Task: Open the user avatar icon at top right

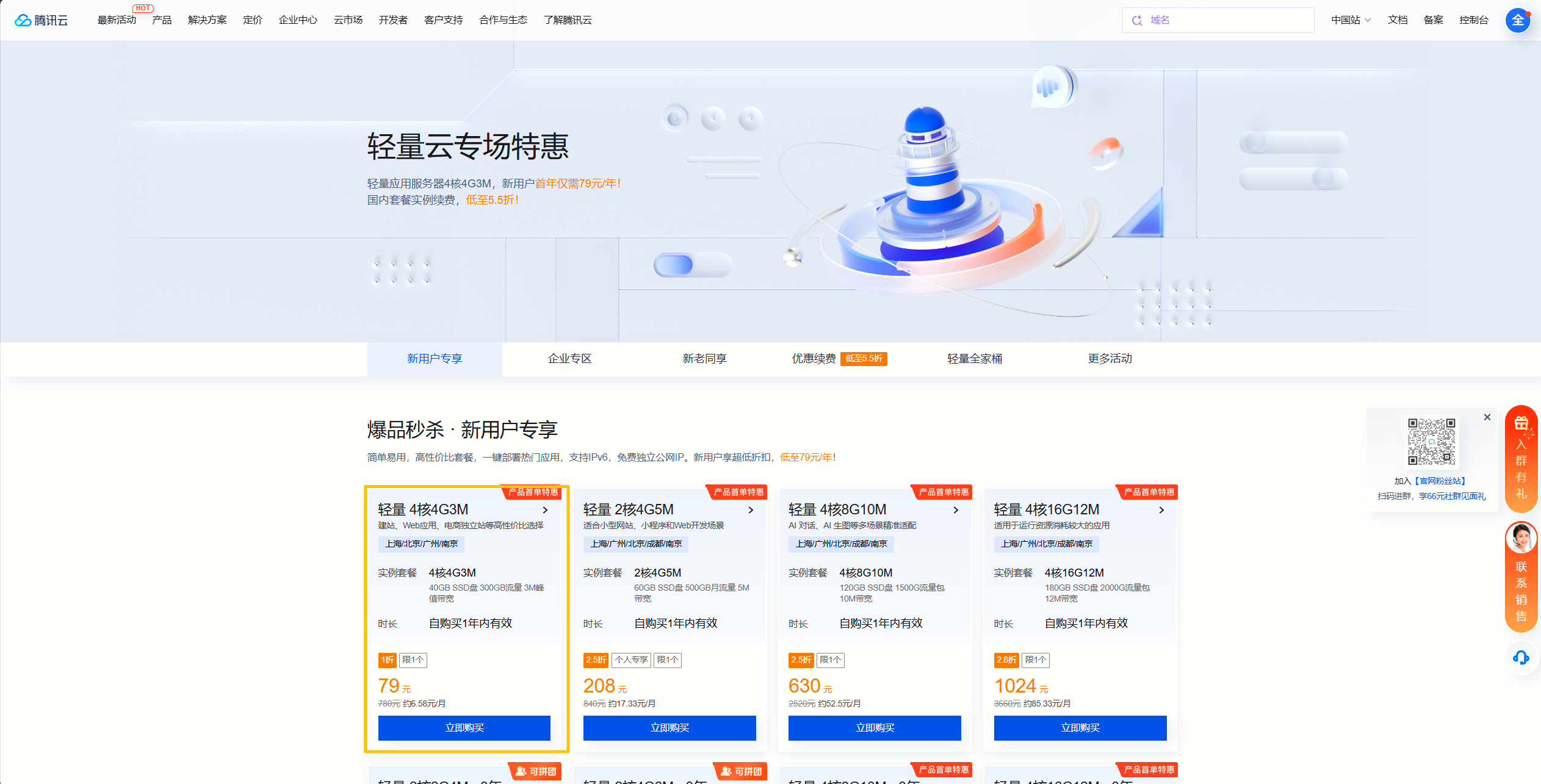Action: point(1517,20)
